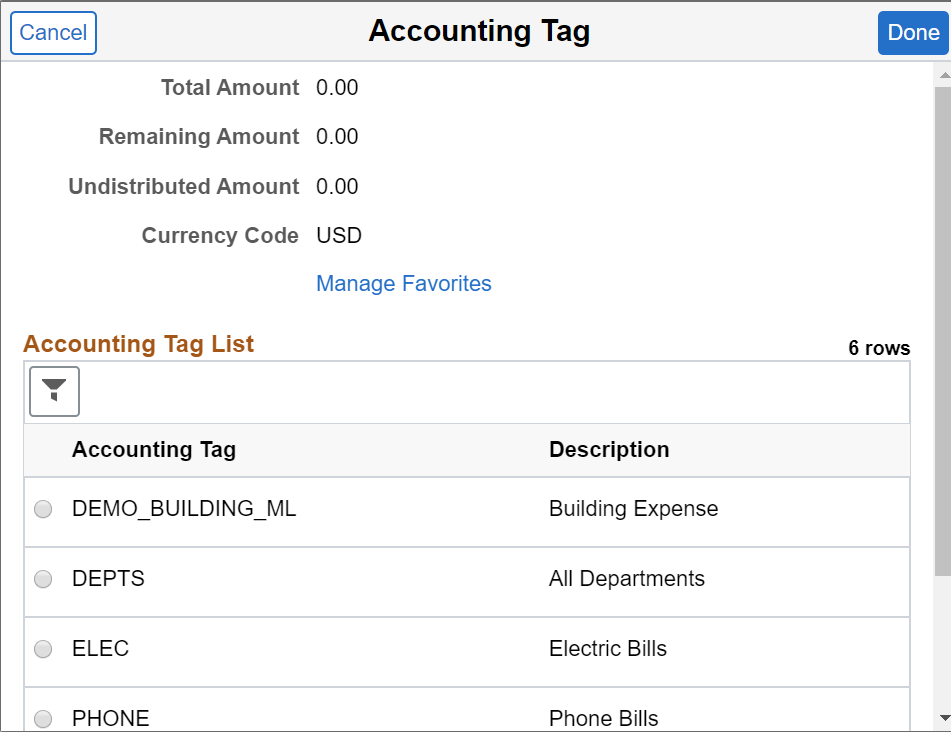The height and width of the screenshot is (732, 951).
Task: Click the DEPTS tag name
Action: click(108, 579)
